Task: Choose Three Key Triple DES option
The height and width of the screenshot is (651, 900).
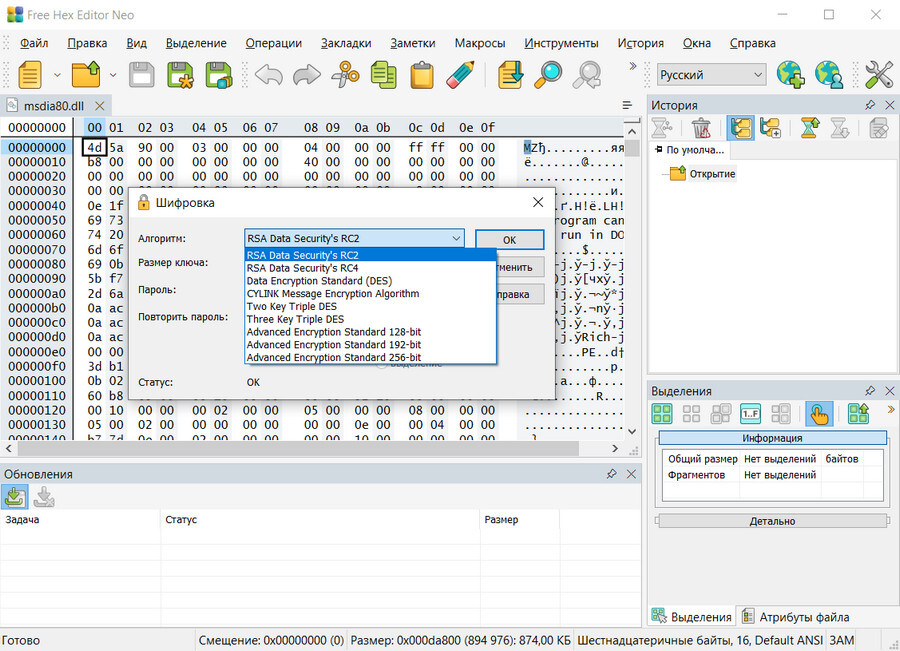Action: click(x=370, y=319)
